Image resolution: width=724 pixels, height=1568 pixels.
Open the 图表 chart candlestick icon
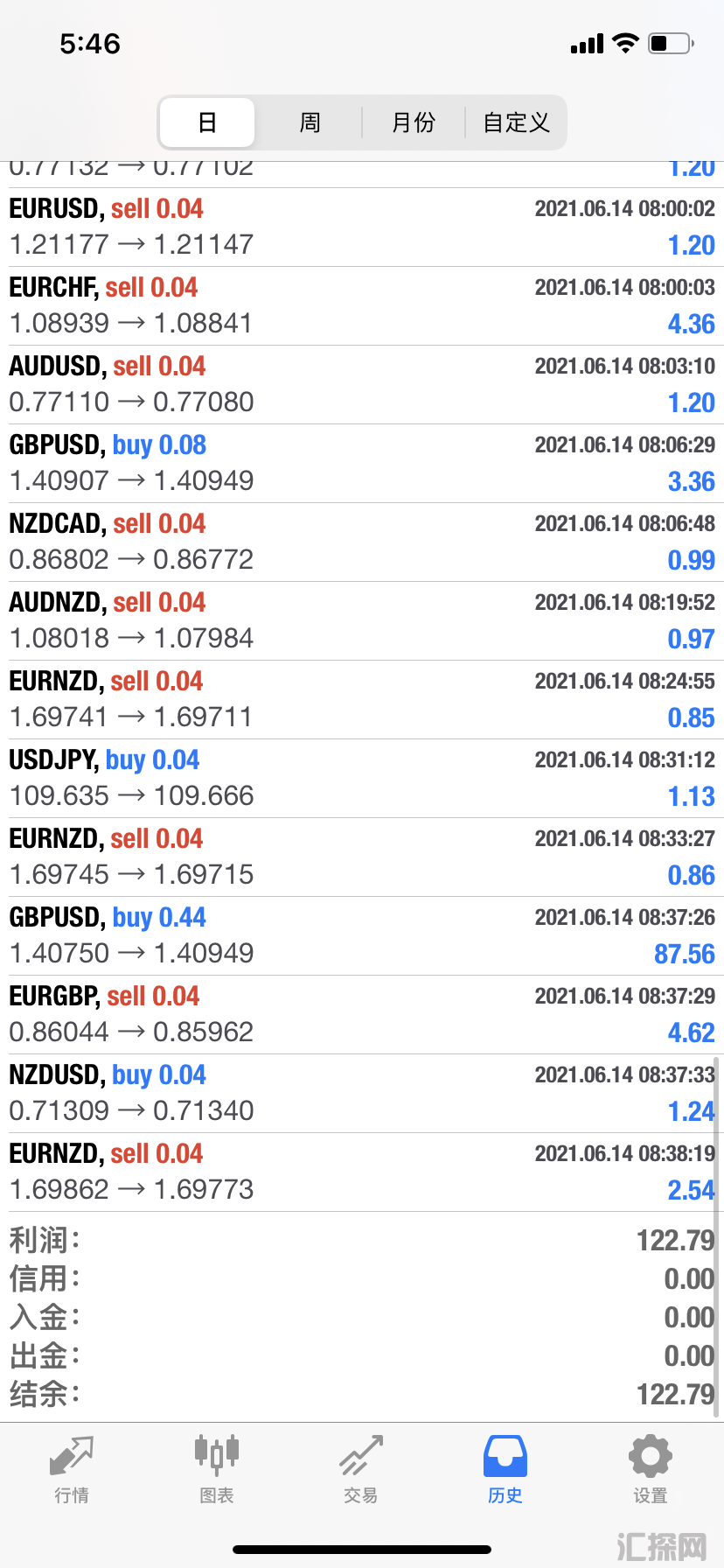[217, 1453]
